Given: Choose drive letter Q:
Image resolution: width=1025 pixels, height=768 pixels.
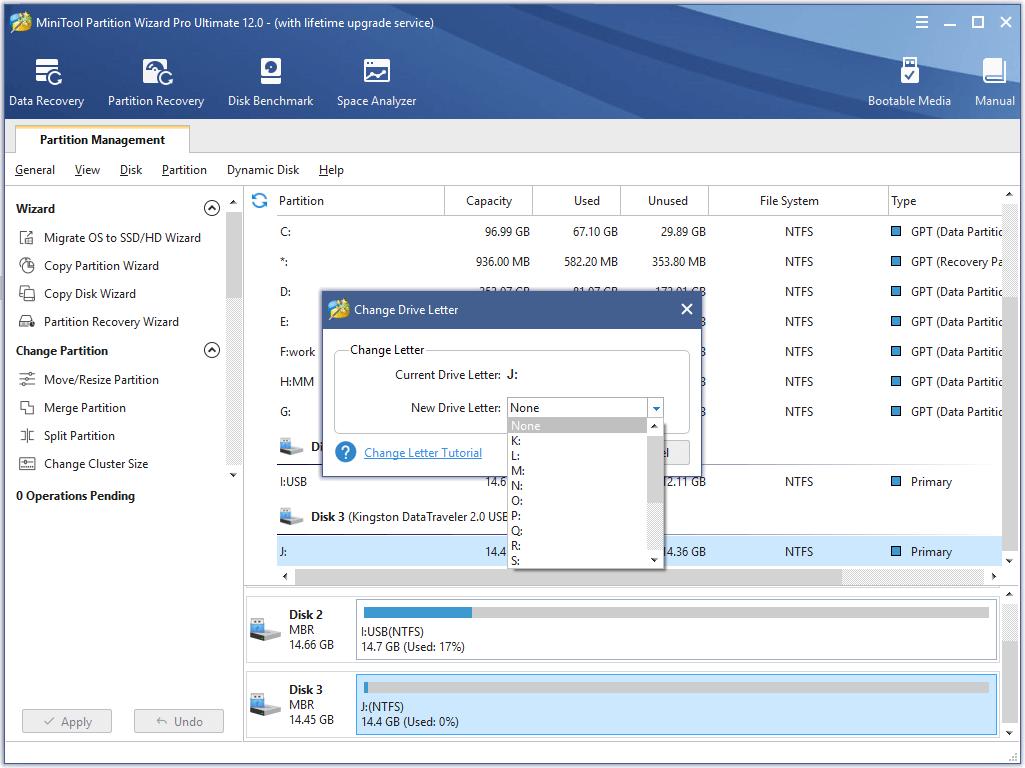Looking at the screenshot, I should pyautogui.click(x=577, y=531).
